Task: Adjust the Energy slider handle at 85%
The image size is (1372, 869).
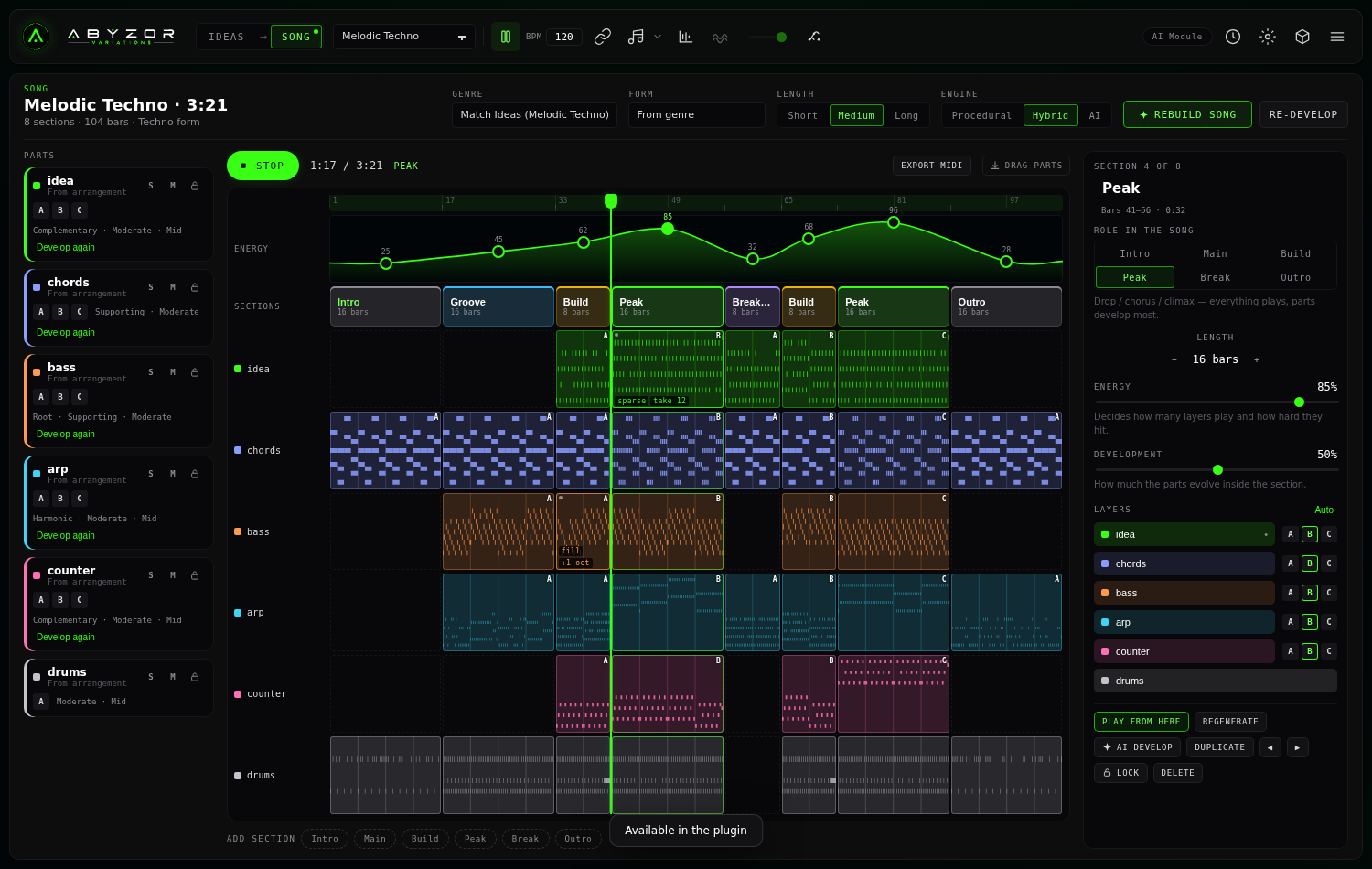Action: (1299, 402)
